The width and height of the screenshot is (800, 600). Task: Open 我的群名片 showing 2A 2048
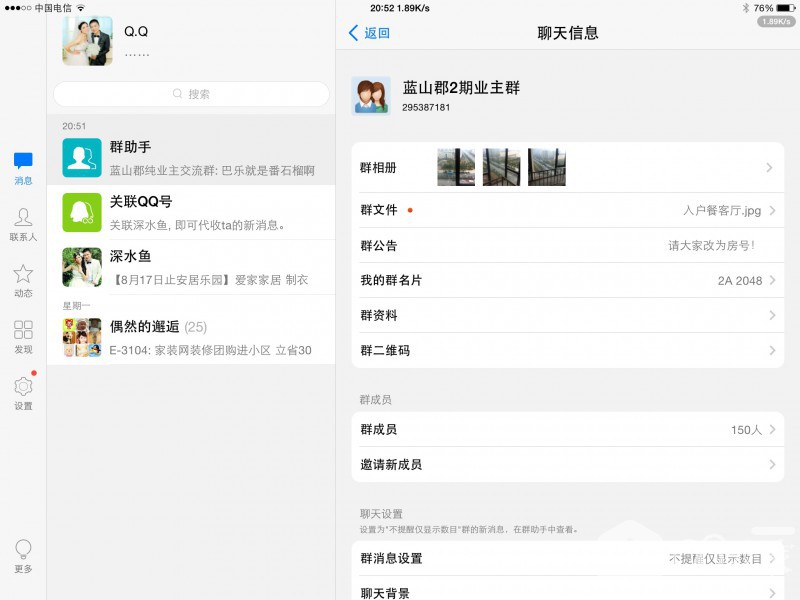567,281
